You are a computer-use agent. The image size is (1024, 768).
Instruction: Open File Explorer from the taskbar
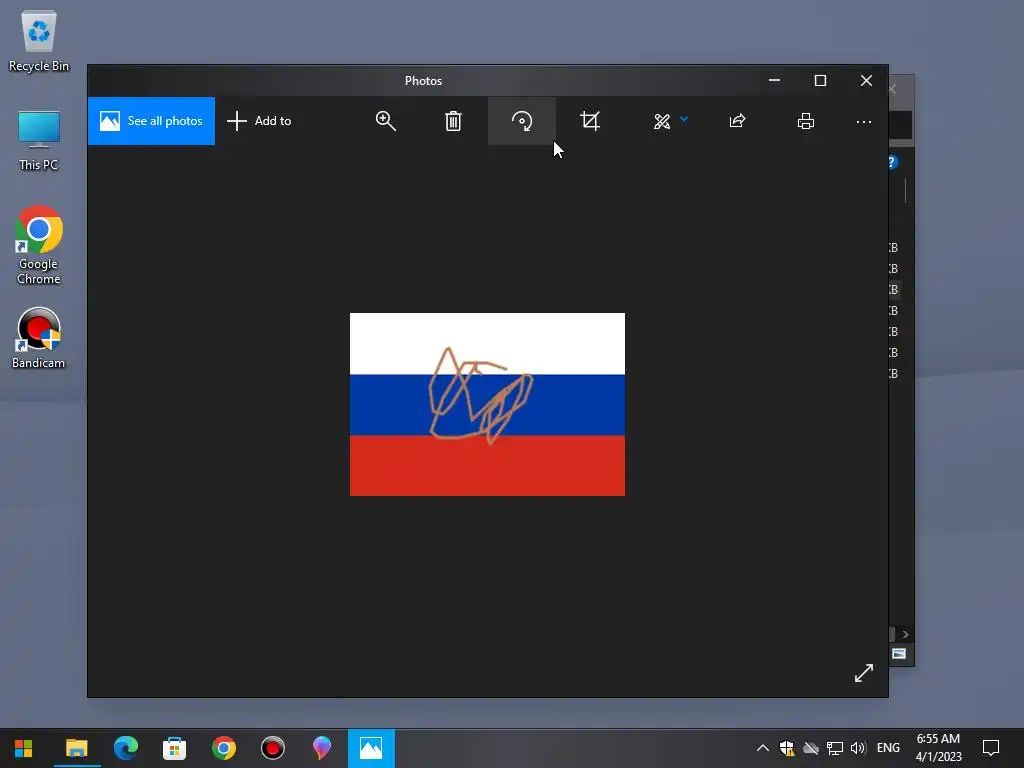point(76,748)
